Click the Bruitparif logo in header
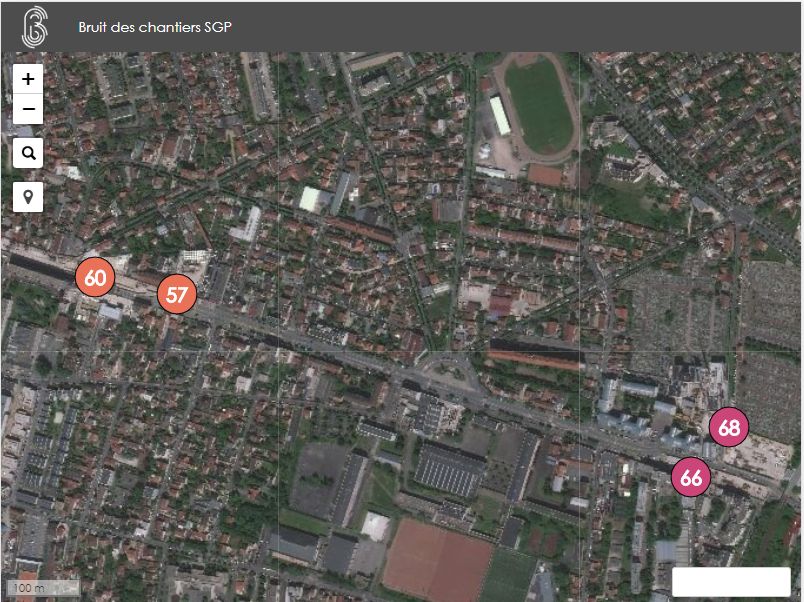804x602 pixels. point(35,27)
